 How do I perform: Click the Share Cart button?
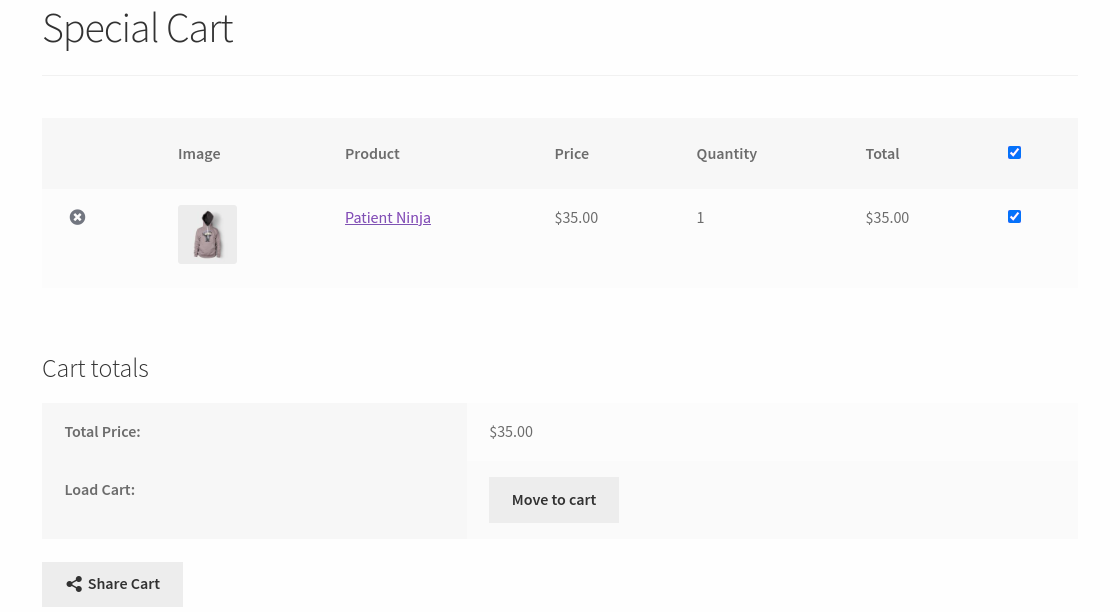tap(112, 583)
